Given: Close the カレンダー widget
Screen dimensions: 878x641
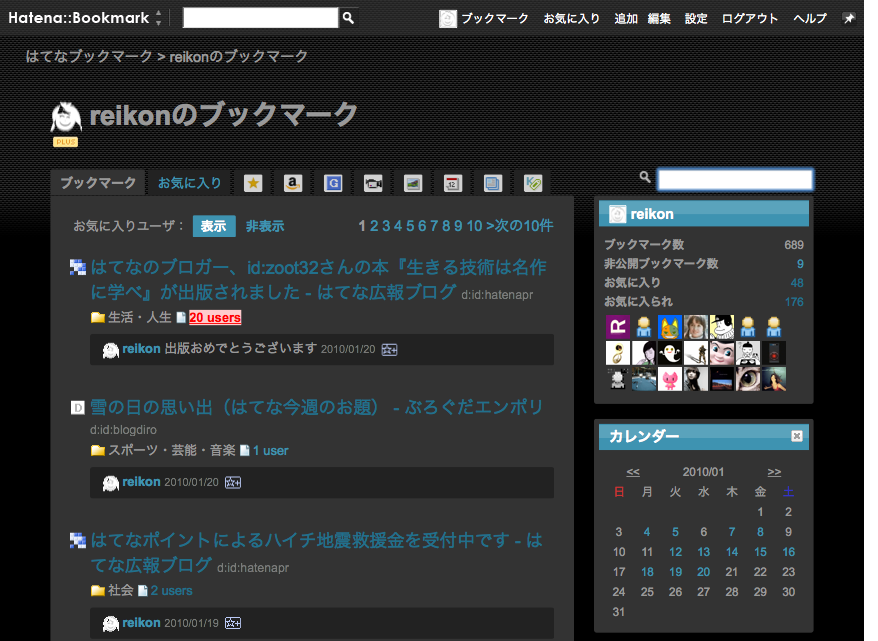Looking at the screenshot, I should click(797, 436).
